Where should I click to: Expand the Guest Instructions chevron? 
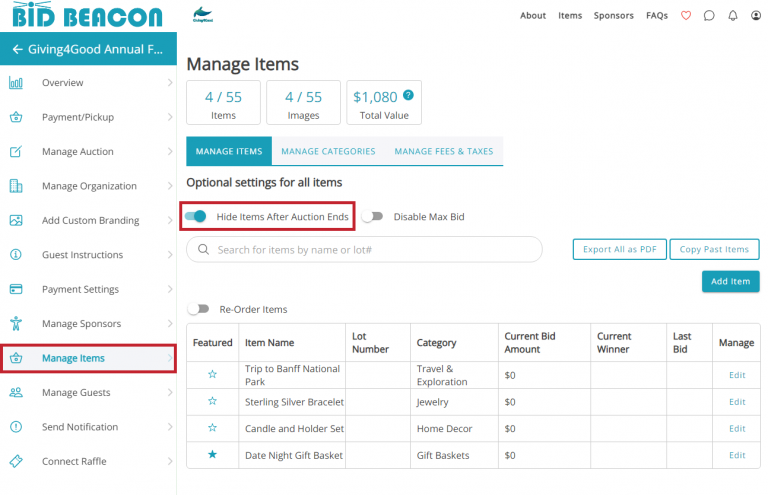point(169,255)
